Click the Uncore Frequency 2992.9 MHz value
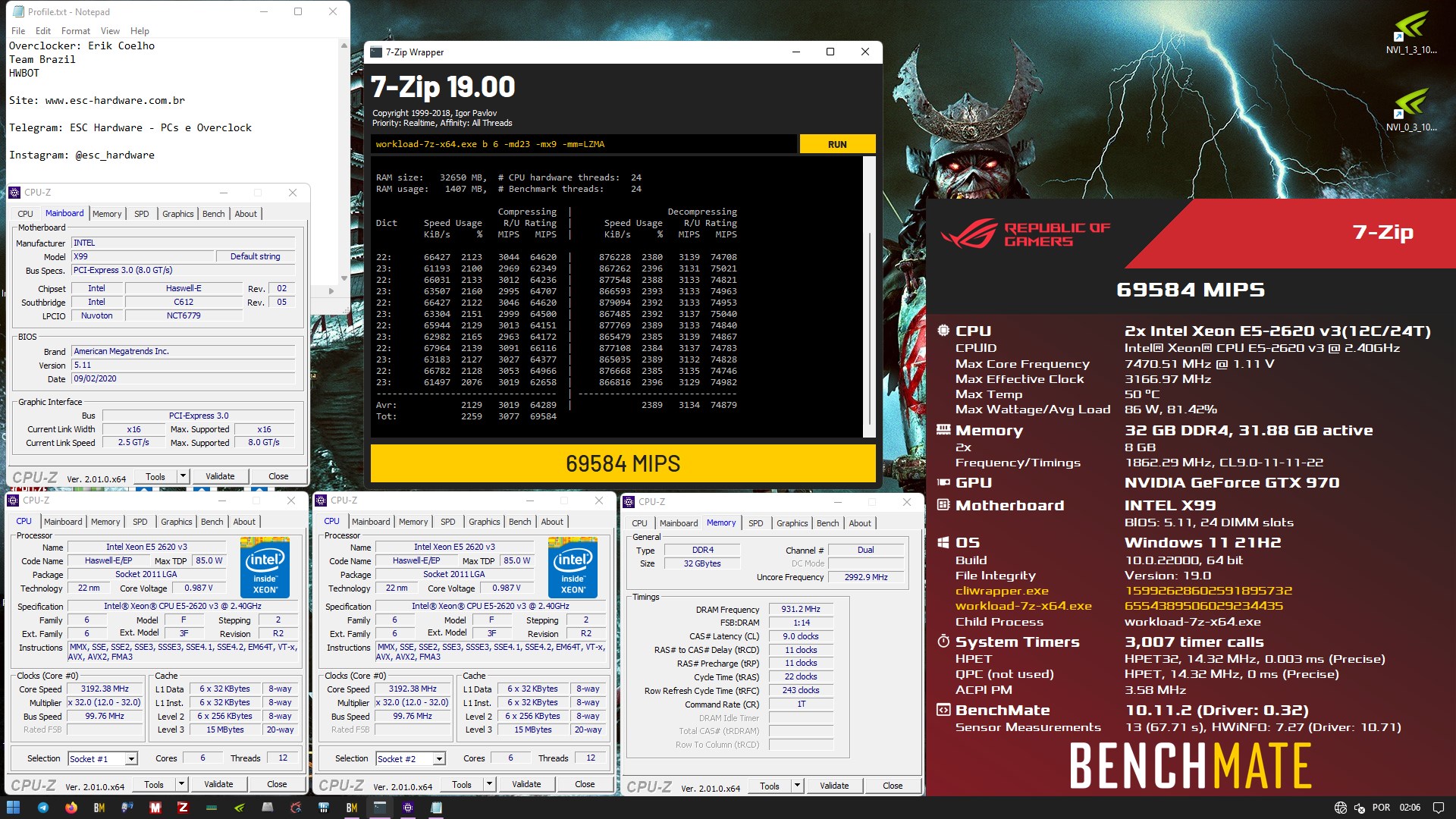Viewport: 1456px width, 819px height. pos(866,577)
